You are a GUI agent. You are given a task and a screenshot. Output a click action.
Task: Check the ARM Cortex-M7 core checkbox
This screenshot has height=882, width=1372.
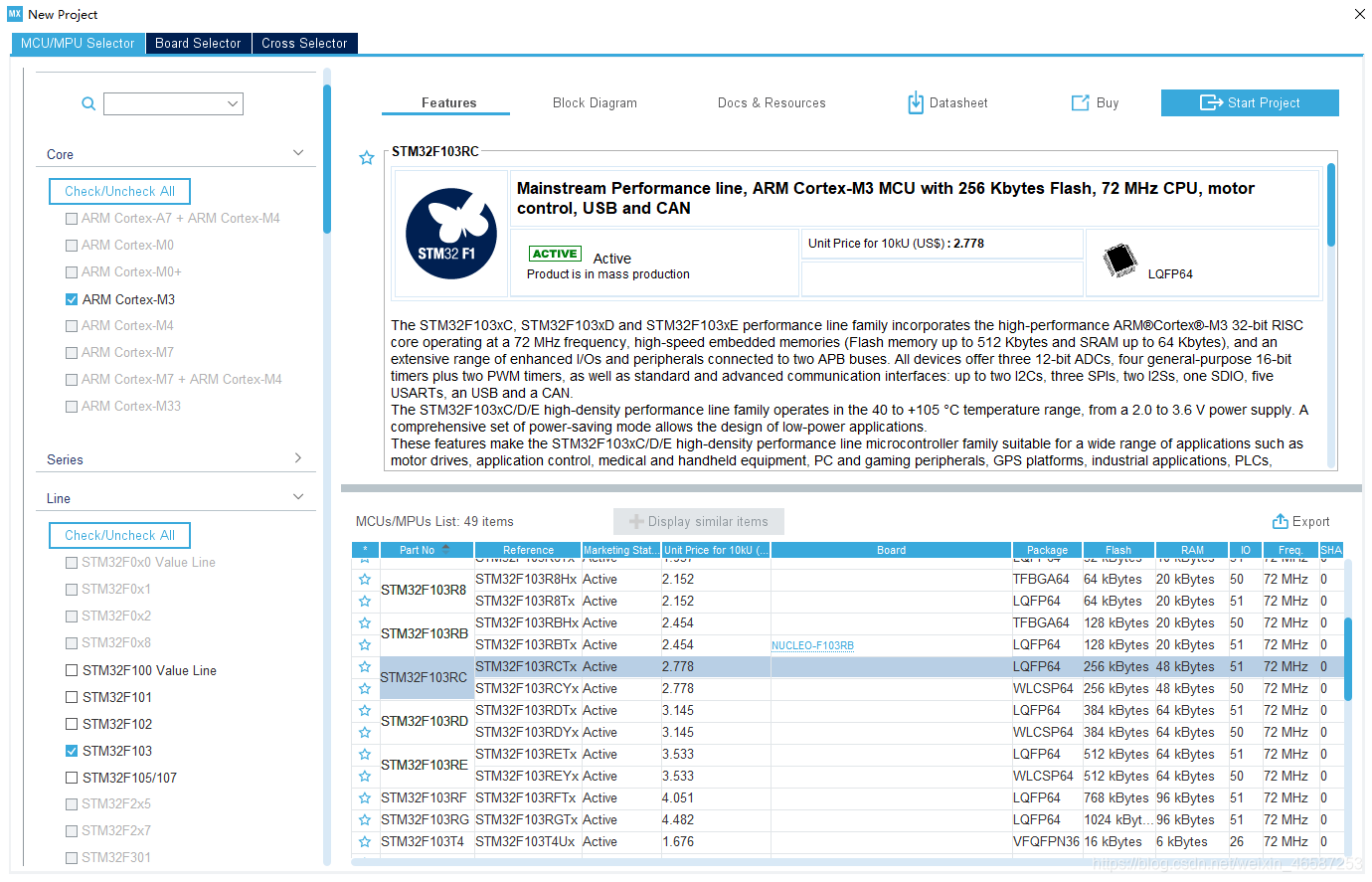72,353
